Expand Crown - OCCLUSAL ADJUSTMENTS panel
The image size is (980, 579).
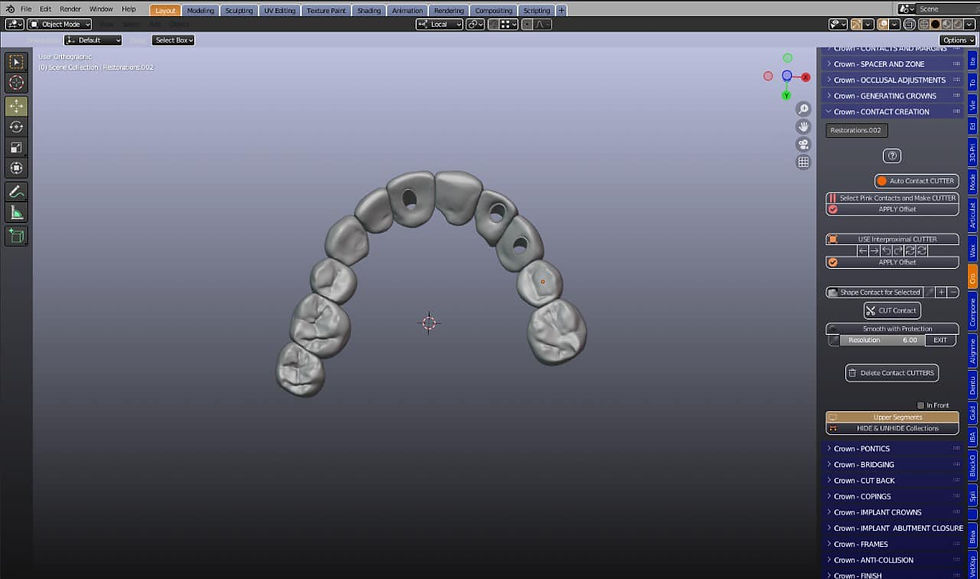tap(894, 80)
